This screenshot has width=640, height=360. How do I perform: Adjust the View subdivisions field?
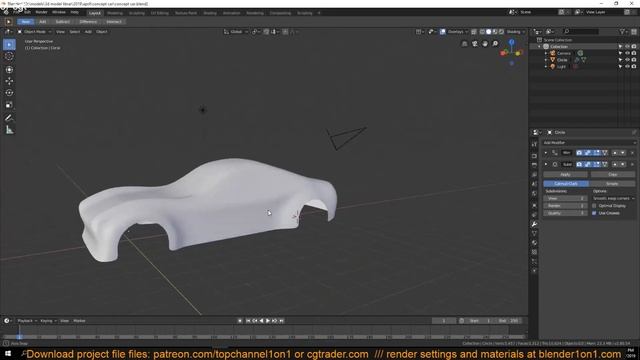(x=565, y=198)
